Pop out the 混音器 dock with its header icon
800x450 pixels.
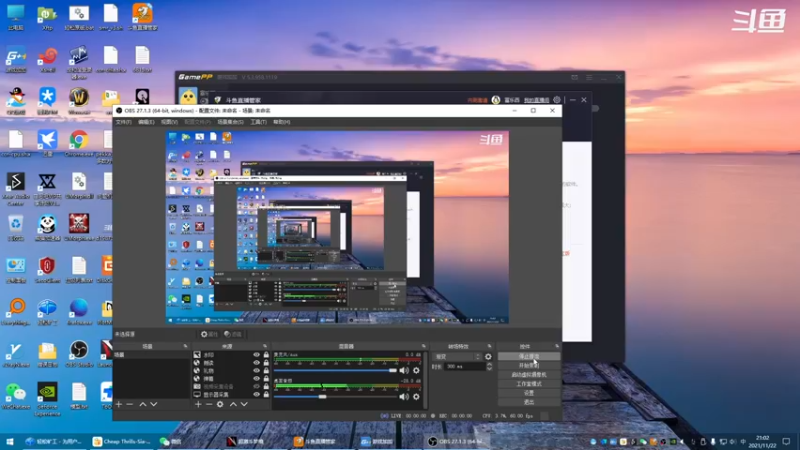[423, 346]
